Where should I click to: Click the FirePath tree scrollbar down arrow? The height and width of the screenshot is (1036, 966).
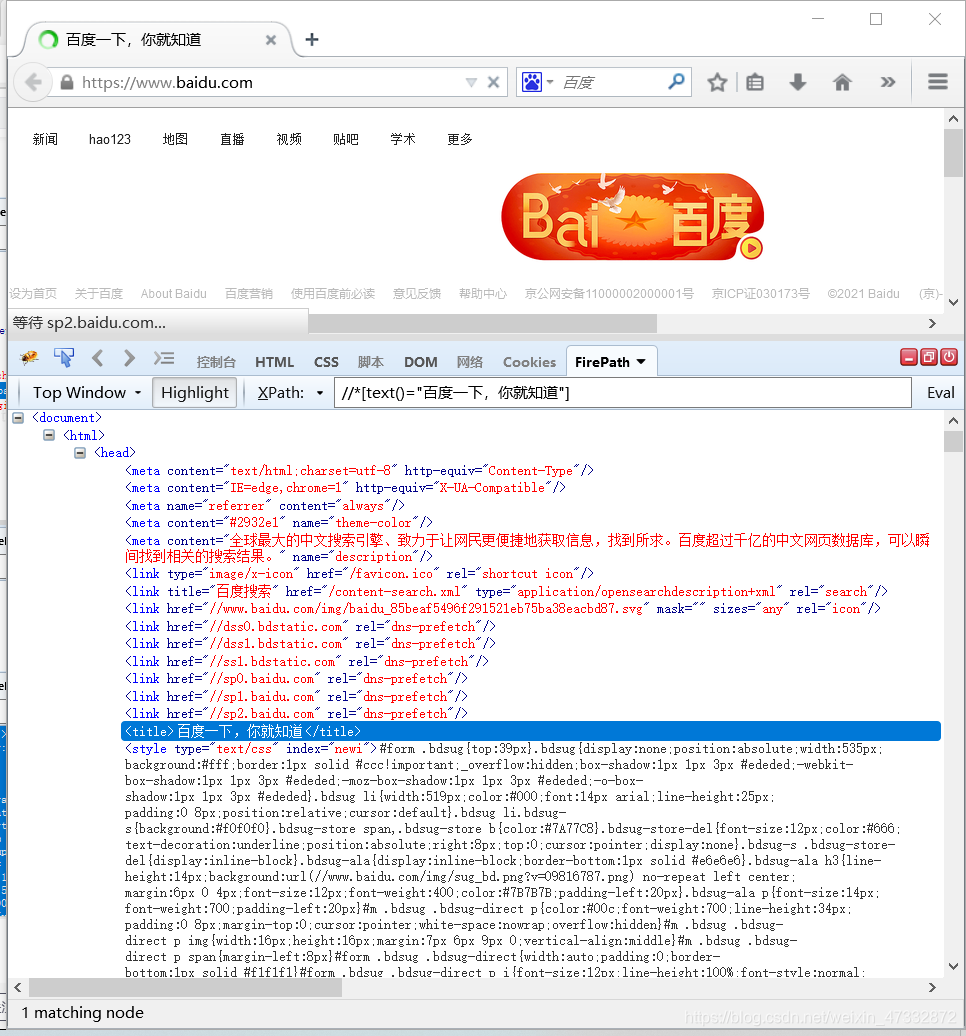click(953, 966)
